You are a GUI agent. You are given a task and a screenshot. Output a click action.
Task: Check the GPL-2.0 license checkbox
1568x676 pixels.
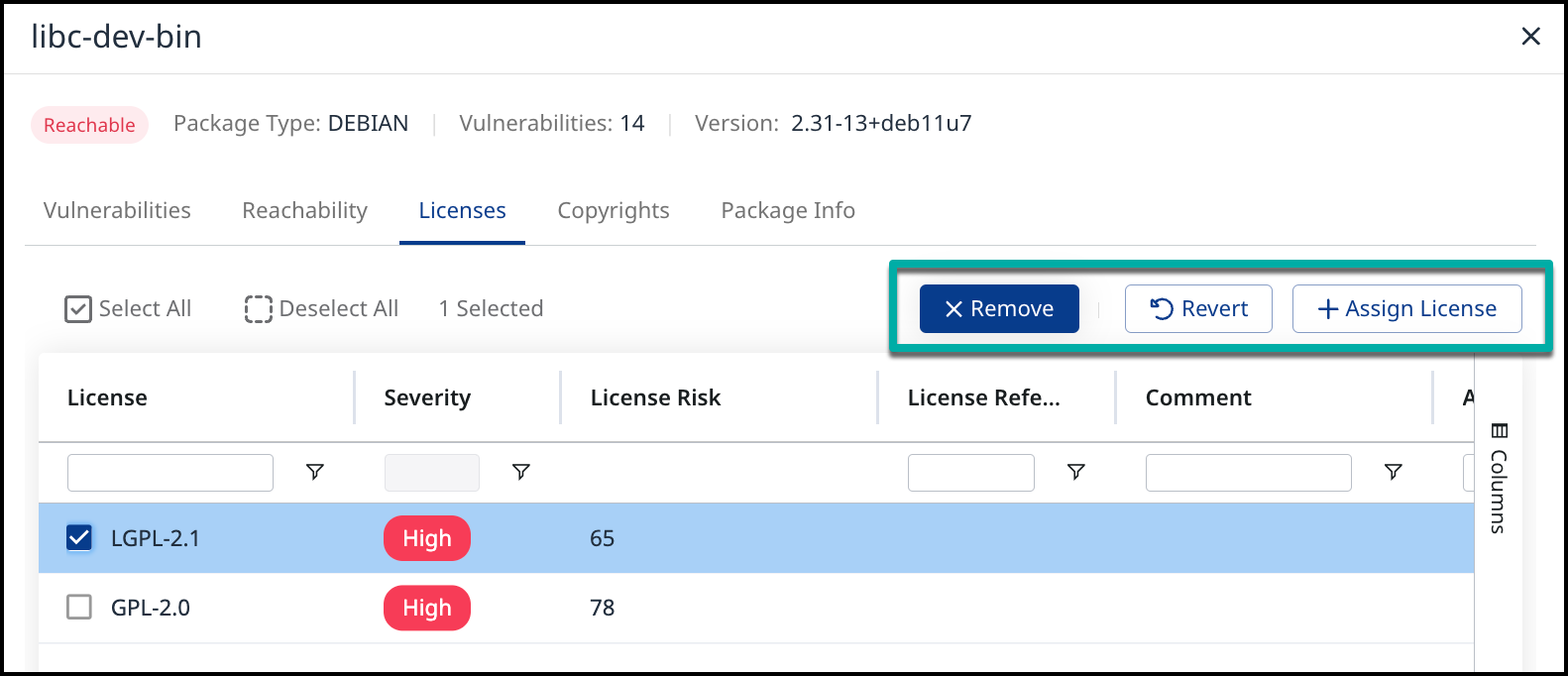(x=79, y=607)
